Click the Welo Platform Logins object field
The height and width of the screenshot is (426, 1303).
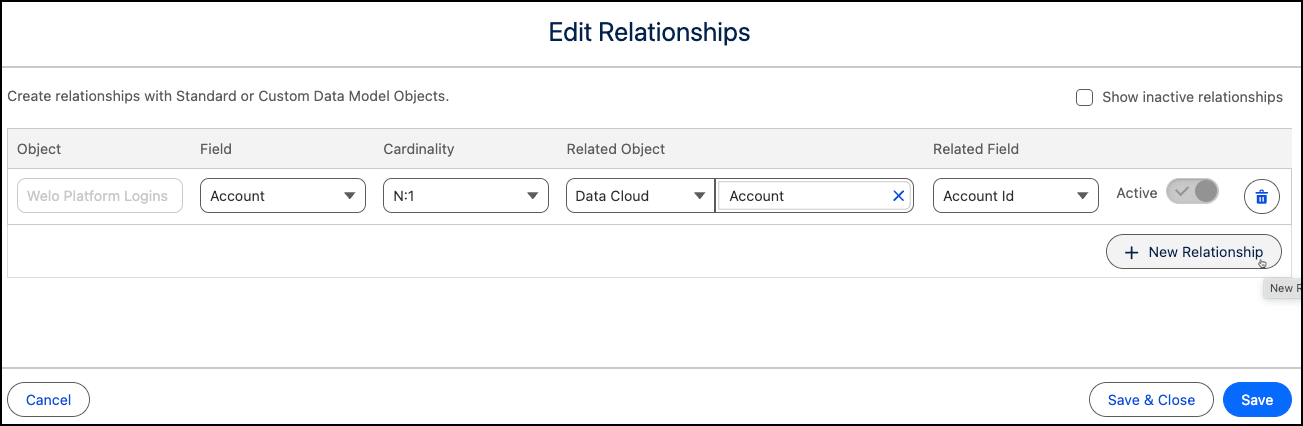pyautogui.click(x=100, y=196)
